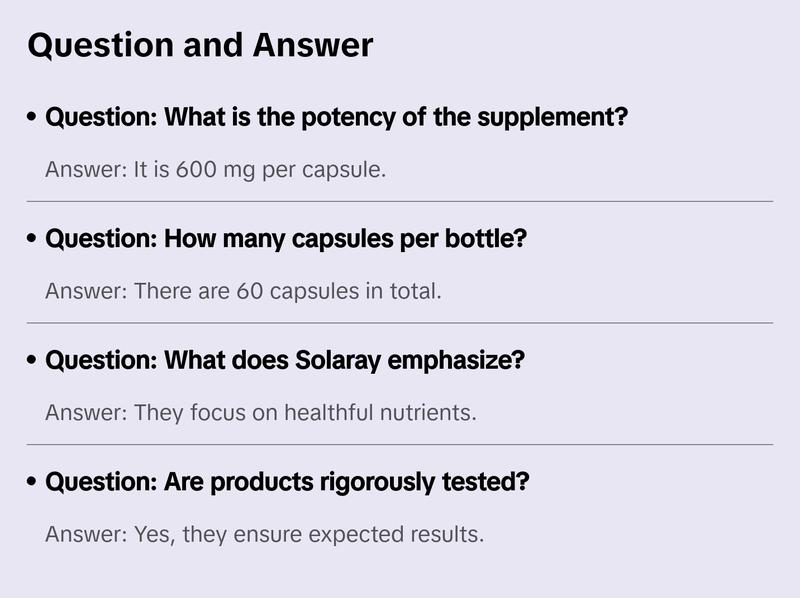Click the bullet beside the tested question
This screenshot has width=800, height=598.
pyautogui.click(x=33, y=482)
